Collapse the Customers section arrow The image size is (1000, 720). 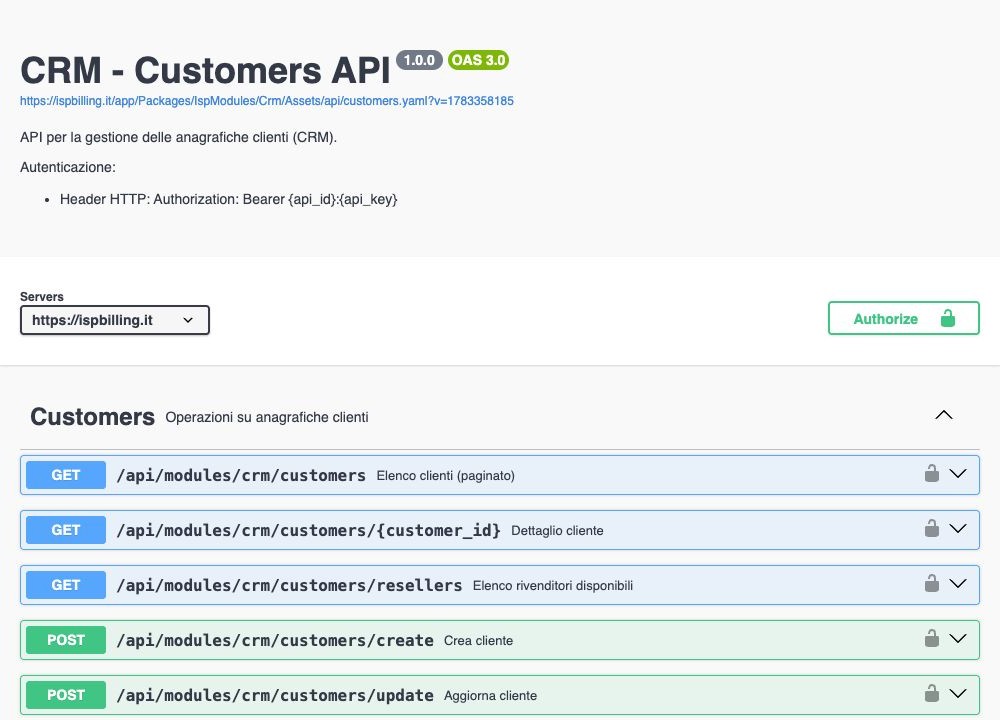coord(944,415)
